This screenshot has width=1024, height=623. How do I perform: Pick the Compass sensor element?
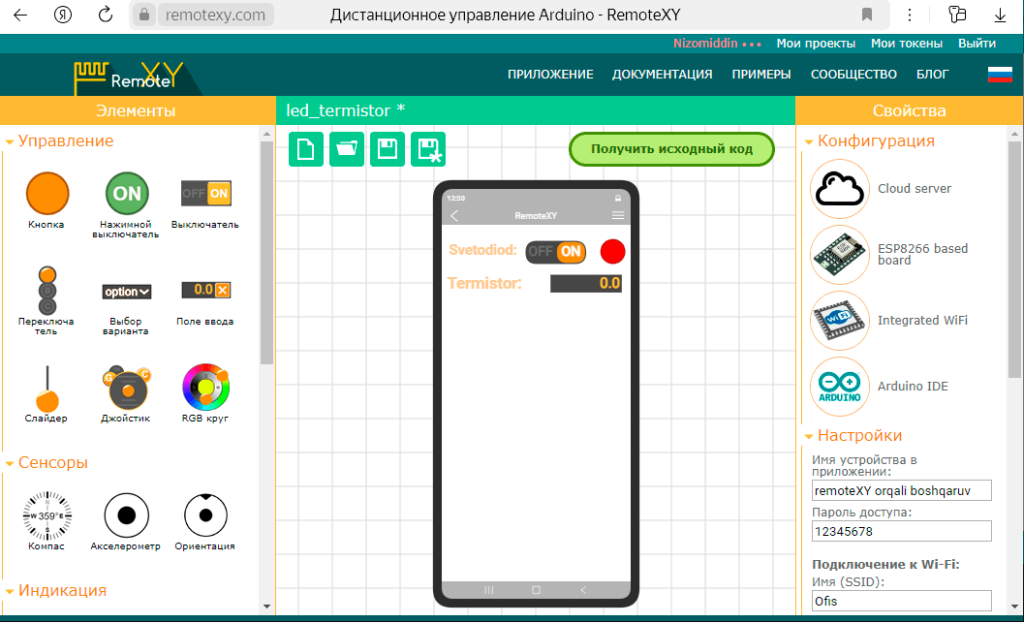click(47, 516)
